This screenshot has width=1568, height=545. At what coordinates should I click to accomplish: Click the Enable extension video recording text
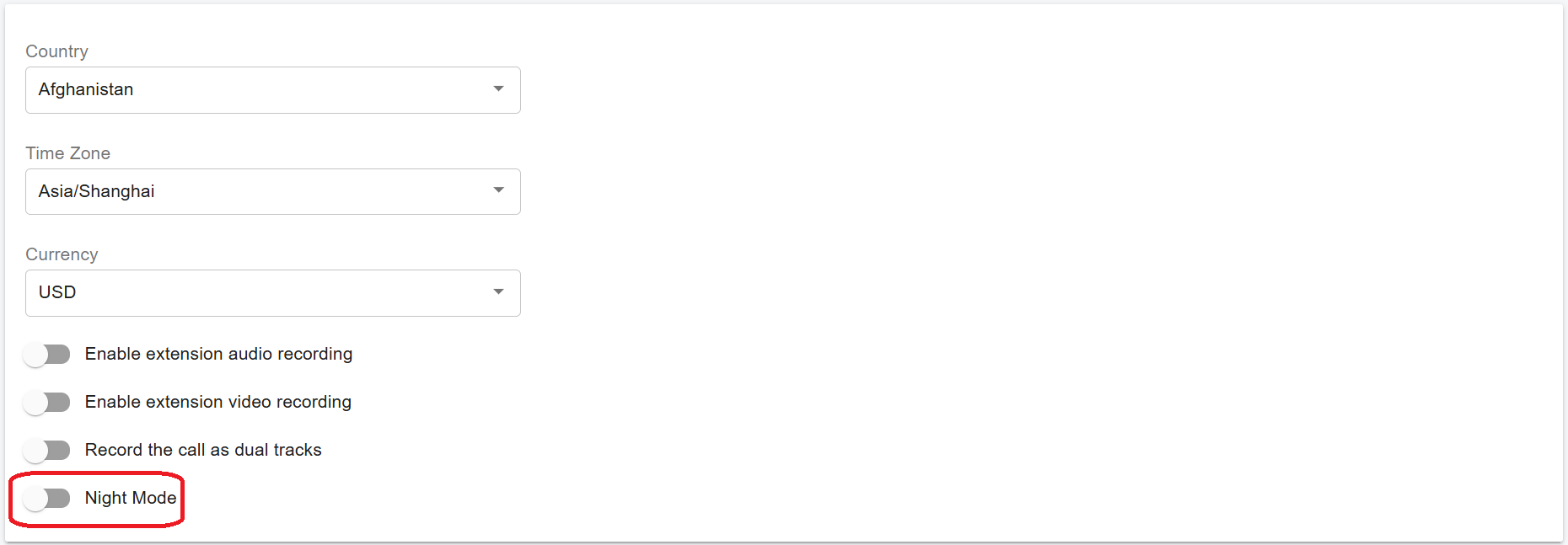[217, 402]
